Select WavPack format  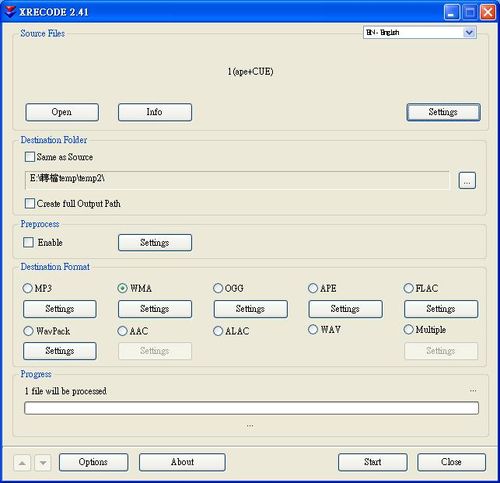coord(28,331)
